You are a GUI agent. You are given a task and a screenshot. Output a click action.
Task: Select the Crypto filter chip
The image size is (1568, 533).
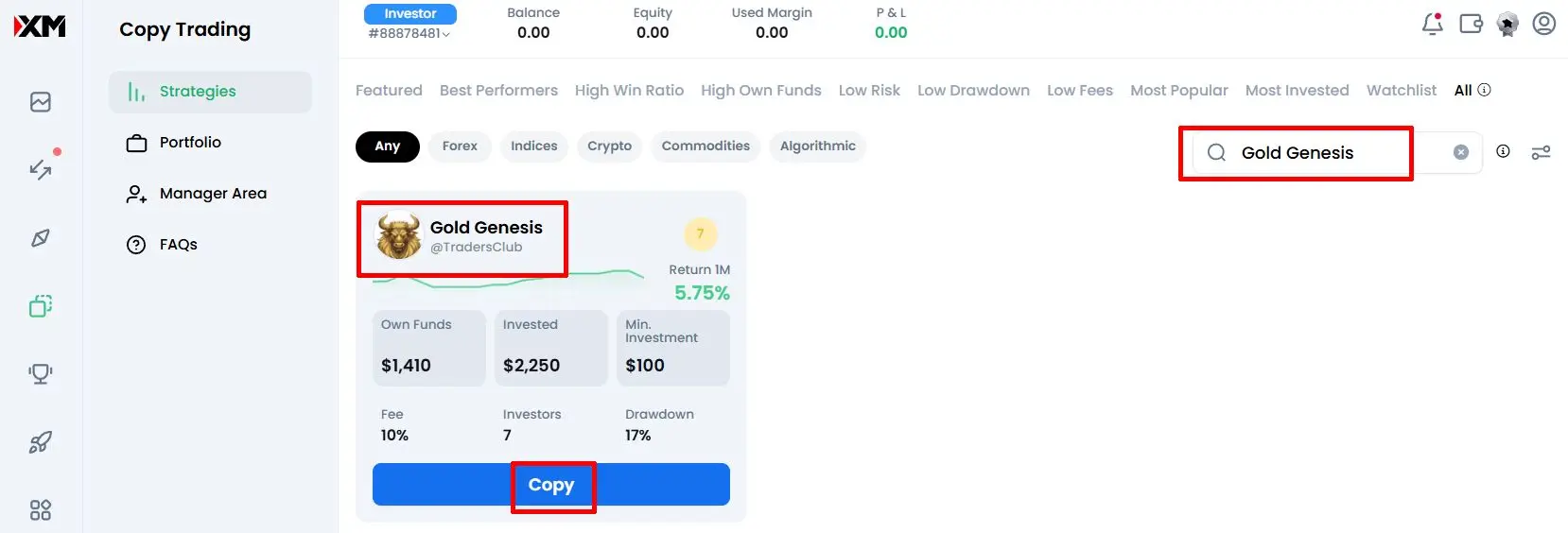[x=609, y=146]
